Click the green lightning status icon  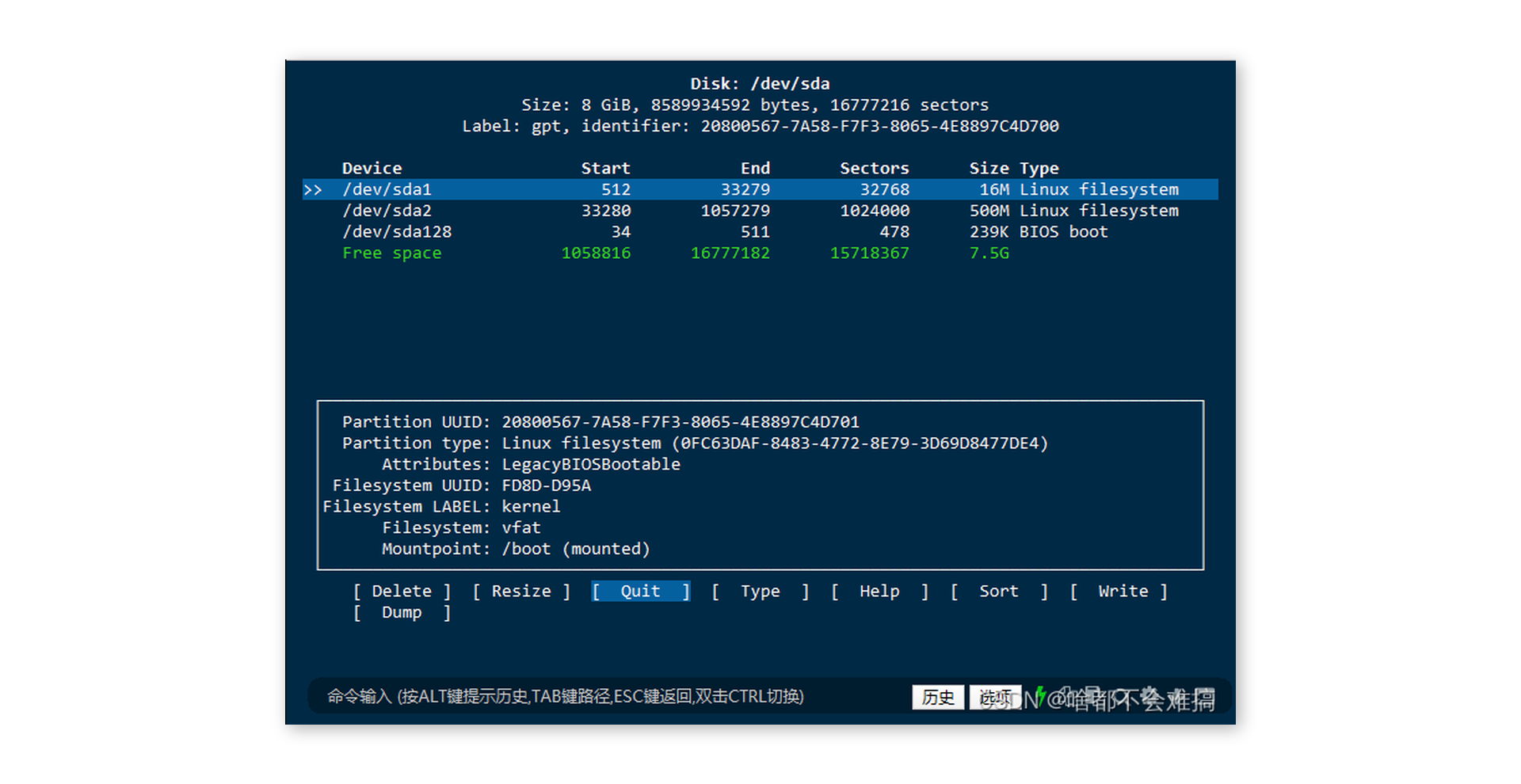[x=1042, y=697]
